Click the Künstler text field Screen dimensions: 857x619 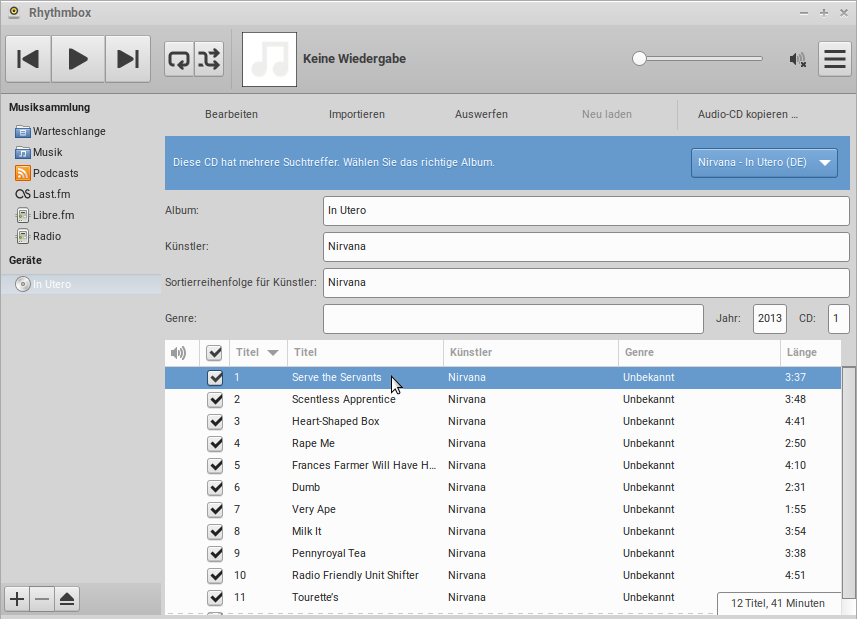[x=586, y=246]
